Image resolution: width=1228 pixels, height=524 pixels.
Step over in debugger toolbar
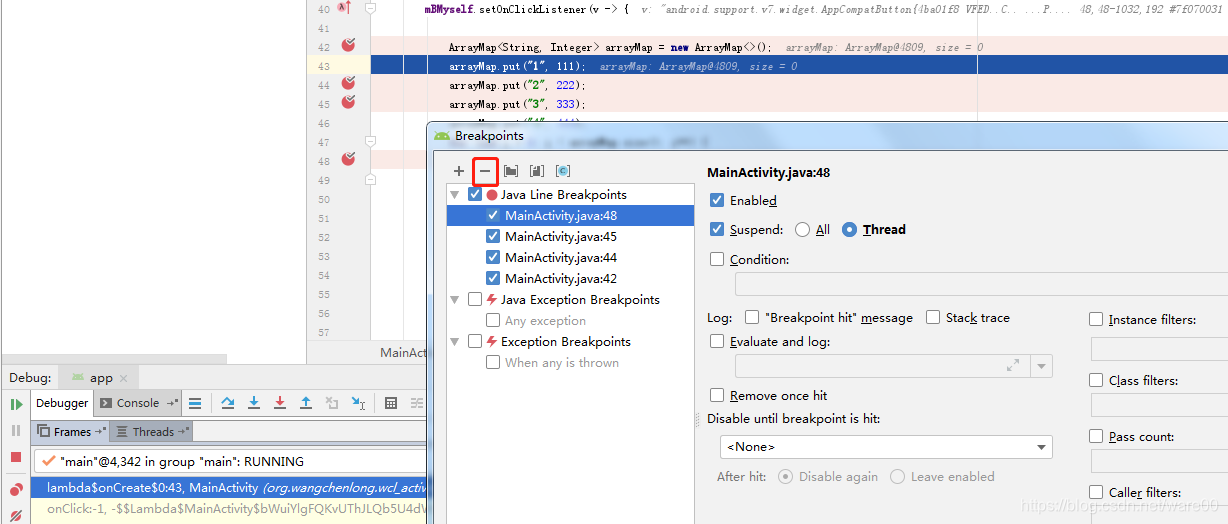coord(228,403)
